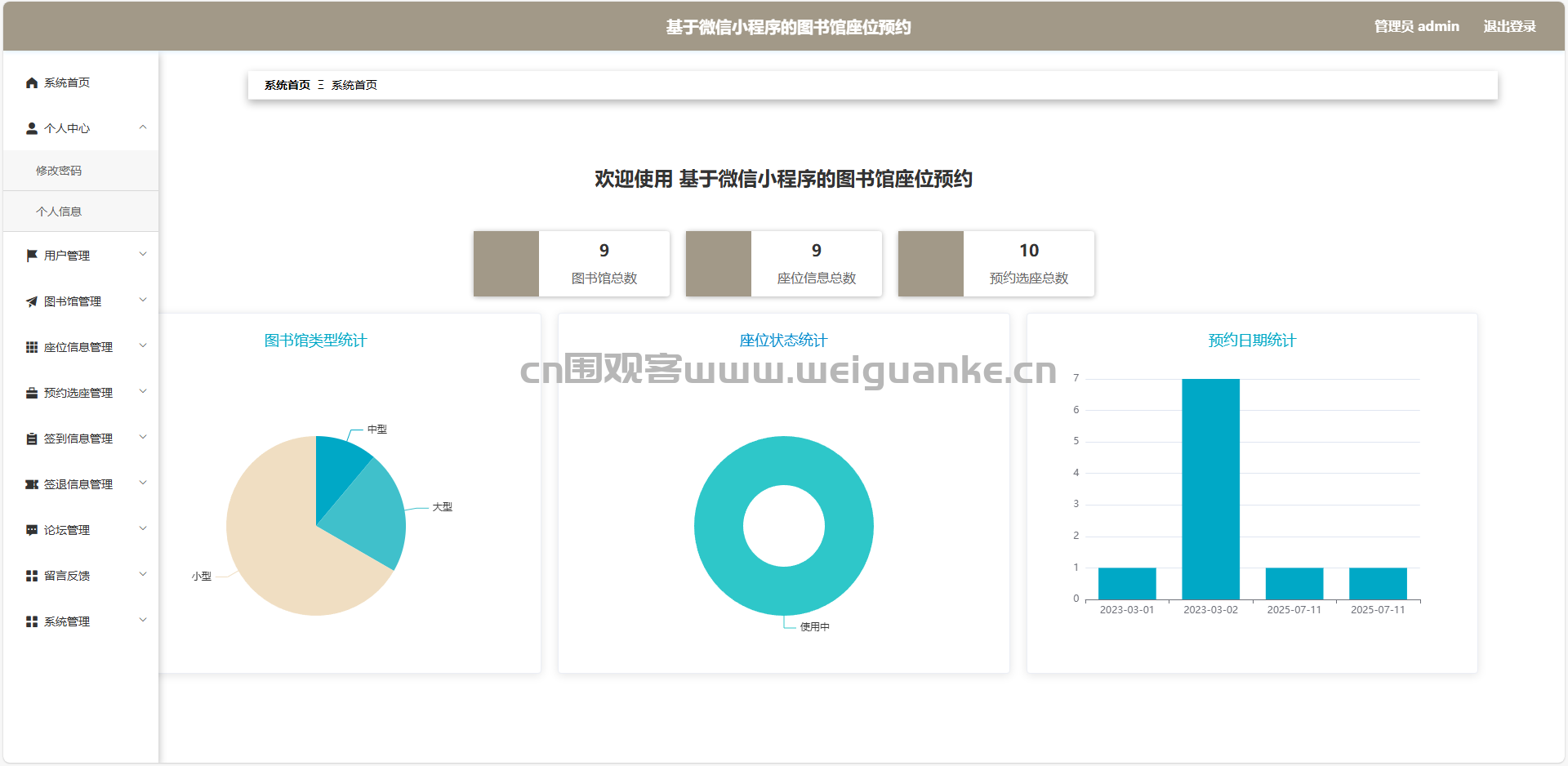Click the squares icon for 留言反馈
The image size is (1568, 766).
coord(32,576)
